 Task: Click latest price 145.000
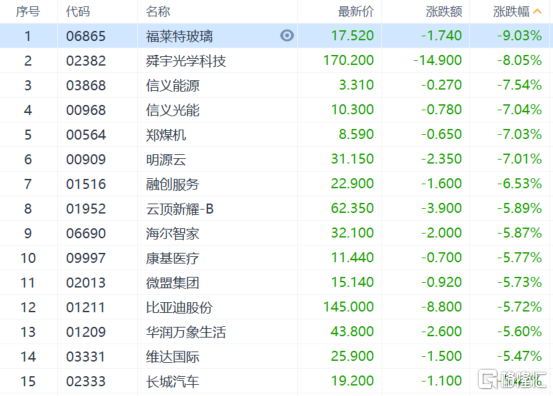(x=348, y=307)
